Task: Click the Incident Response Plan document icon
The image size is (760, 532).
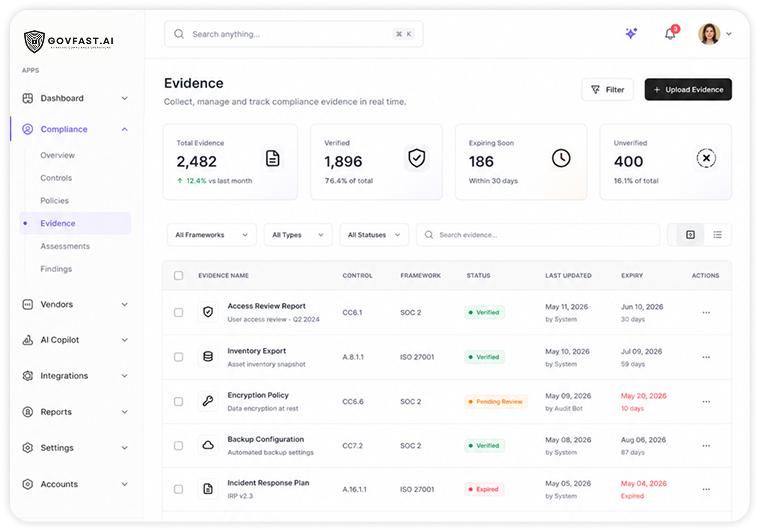Action: (208, 489)
